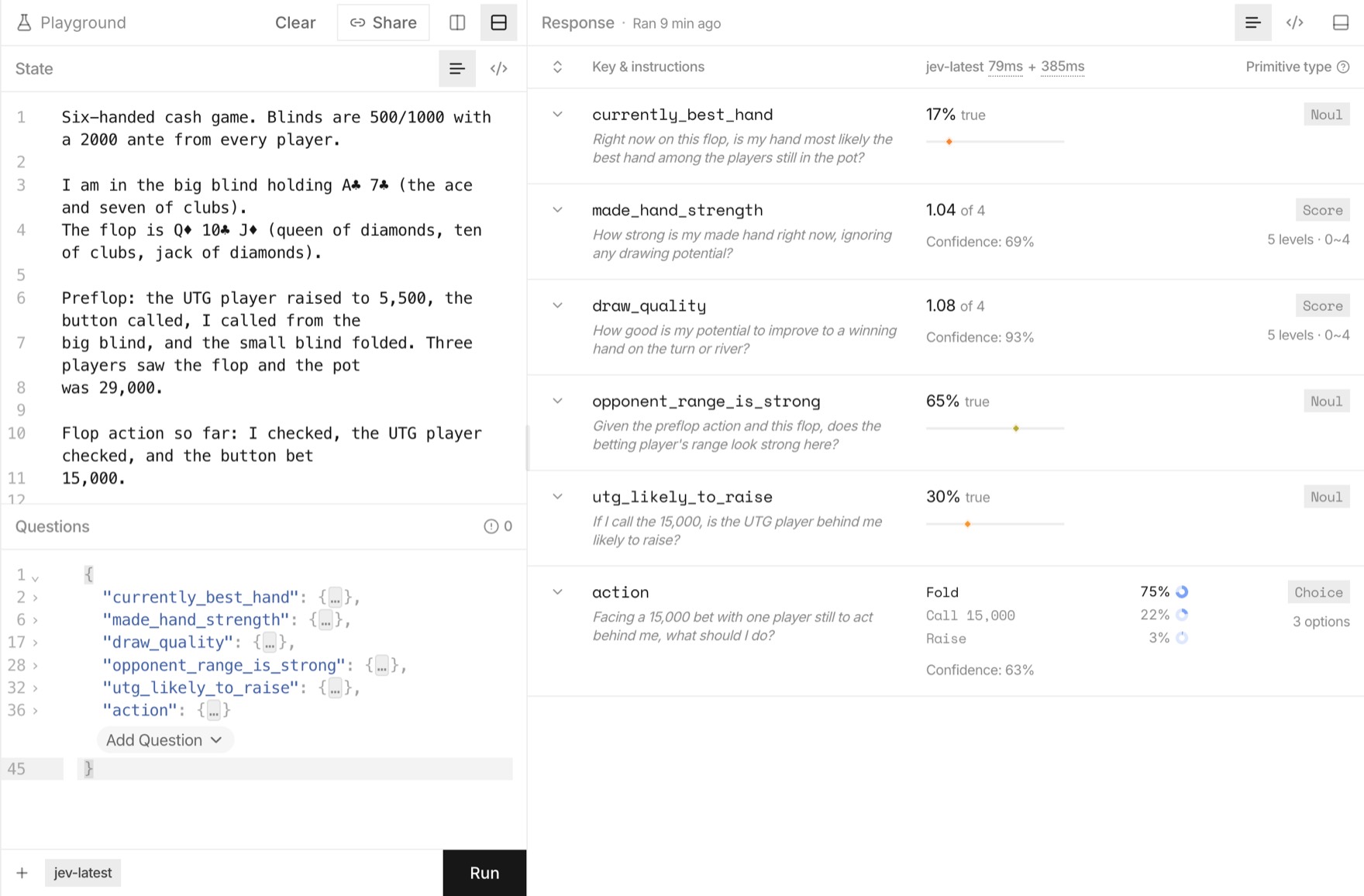This screenshot has width=1364, height=896.
Task: Switch to stacked rows layout icon
Action: pos(498,22)
